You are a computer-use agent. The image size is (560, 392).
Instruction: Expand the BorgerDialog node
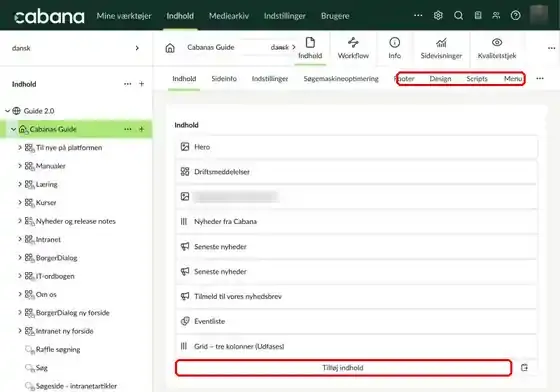click(20, 258)
